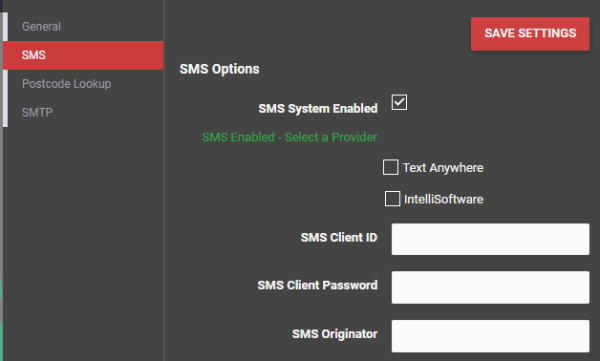Select the SMS tab in sidebar
Viewport: 600px width, 361px height.
83,55
